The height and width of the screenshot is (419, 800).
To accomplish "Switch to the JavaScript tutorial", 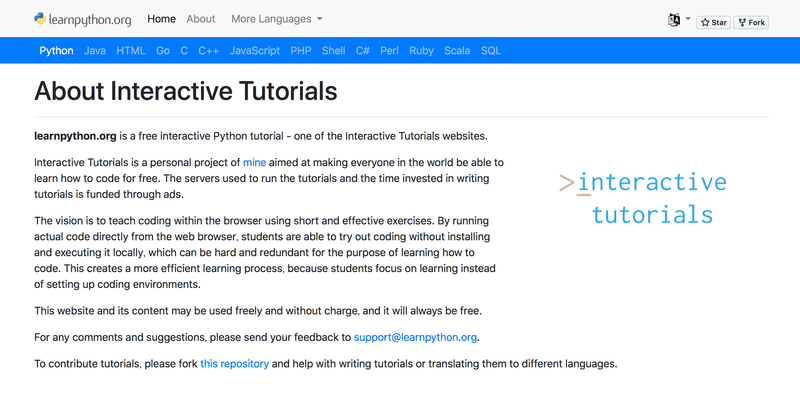I will (255, 51).
